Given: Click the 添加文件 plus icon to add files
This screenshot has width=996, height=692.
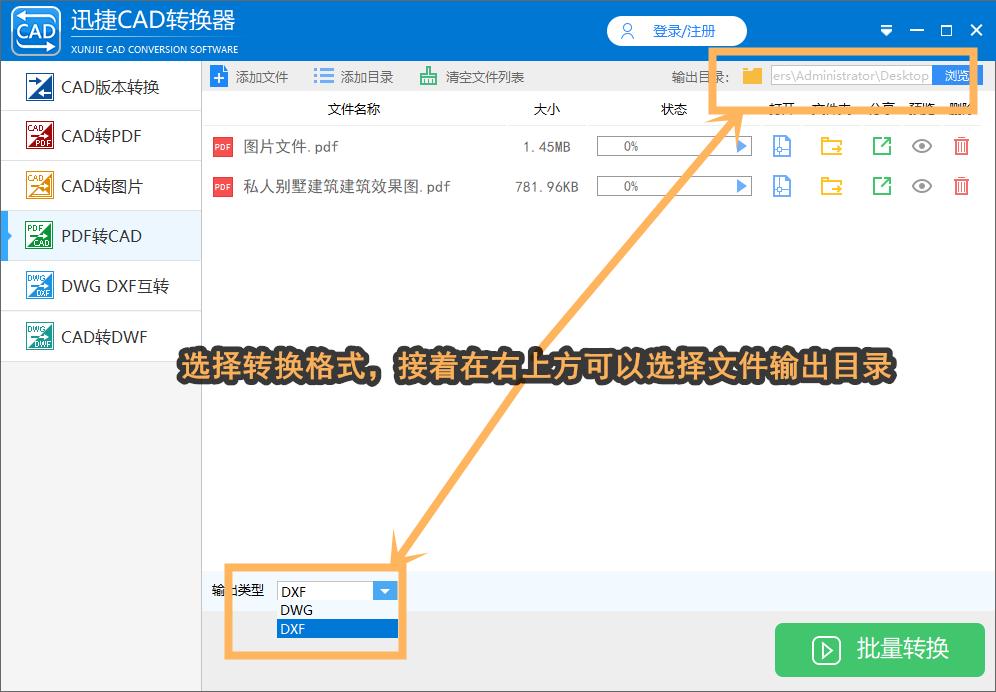Looking at the screenshot, I should [219, 75].
